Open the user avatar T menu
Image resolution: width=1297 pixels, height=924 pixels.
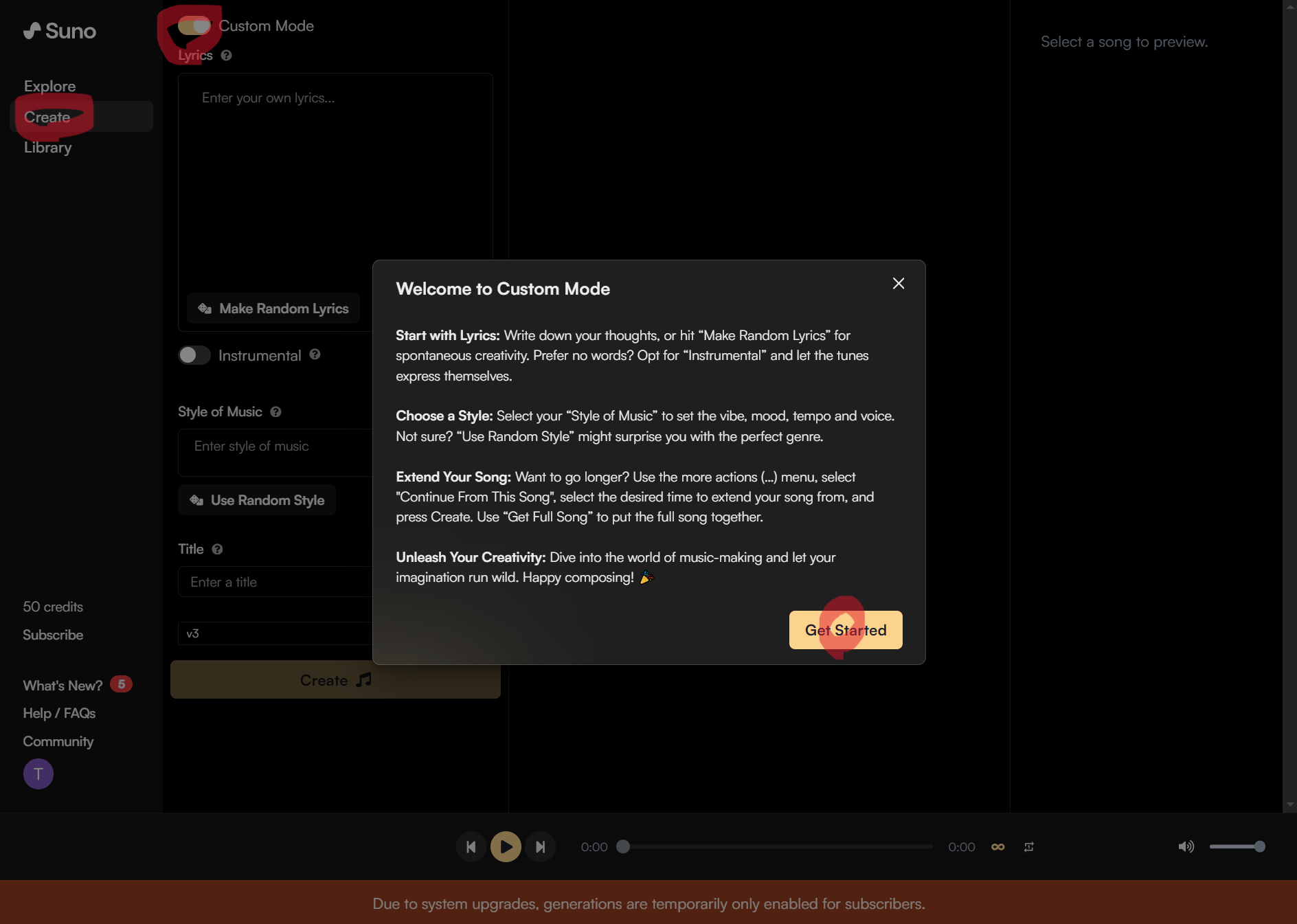point(38,774)
